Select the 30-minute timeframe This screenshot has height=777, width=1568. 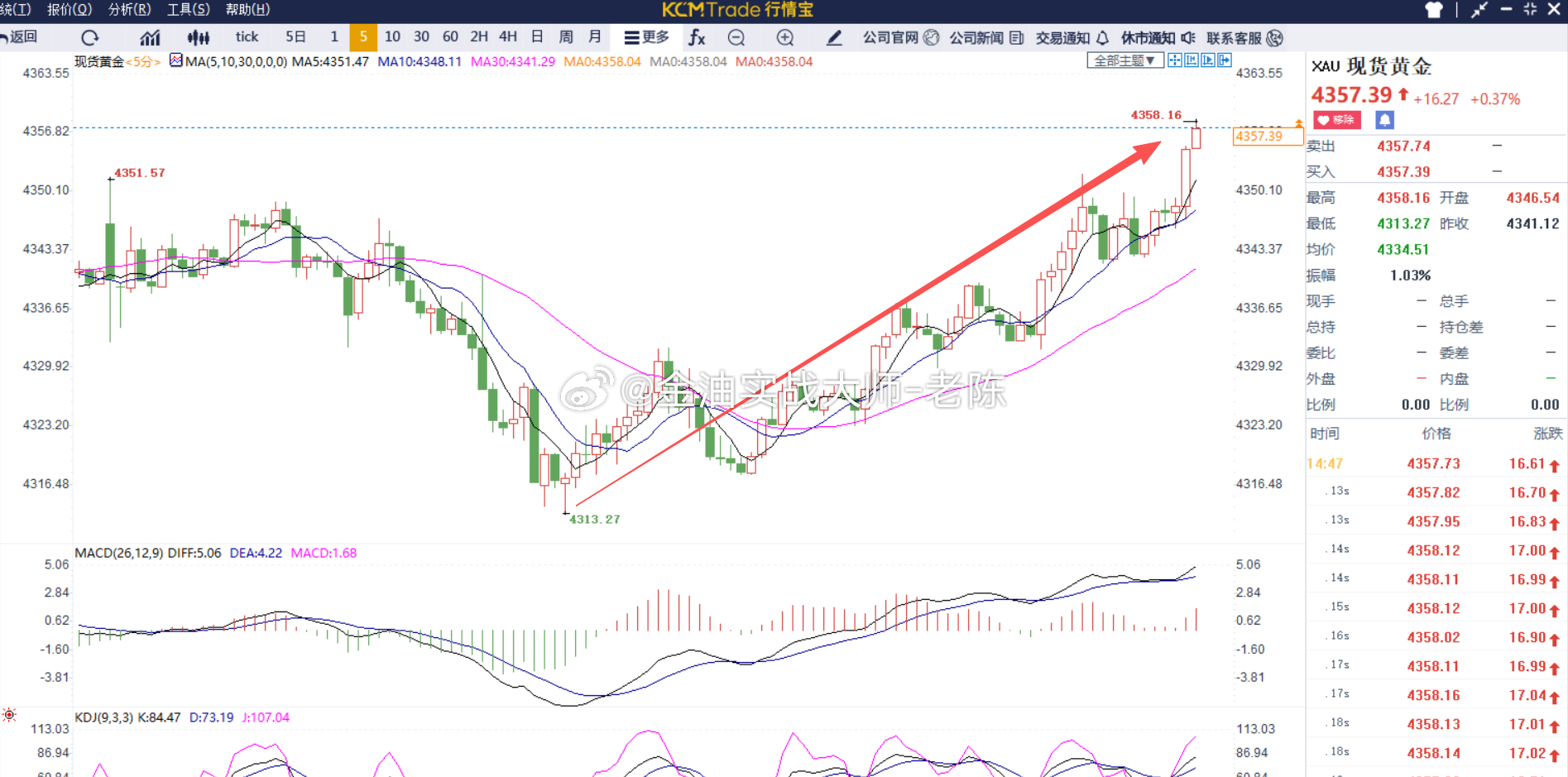click(x=421, y=36)
